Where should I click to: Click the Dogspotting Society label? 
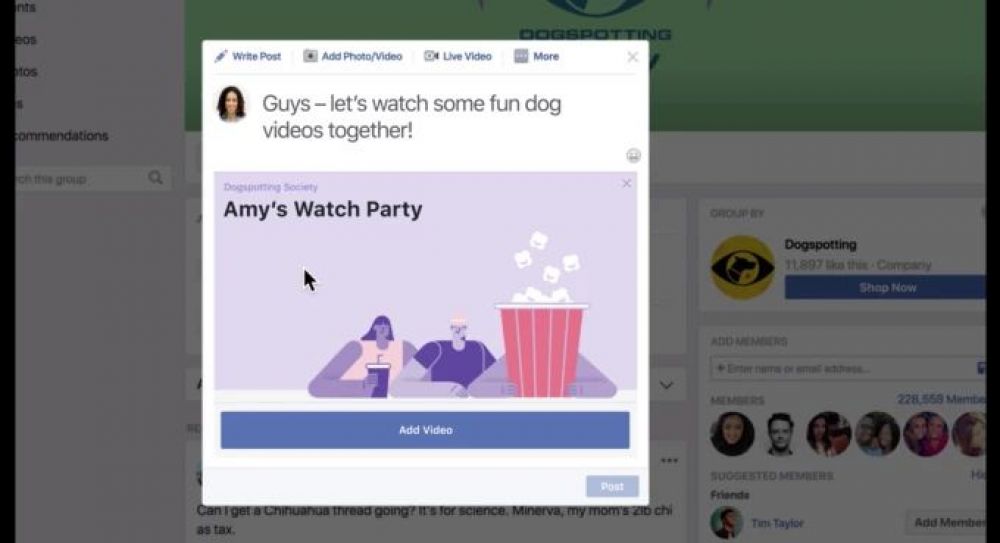(x=270, y=187)
